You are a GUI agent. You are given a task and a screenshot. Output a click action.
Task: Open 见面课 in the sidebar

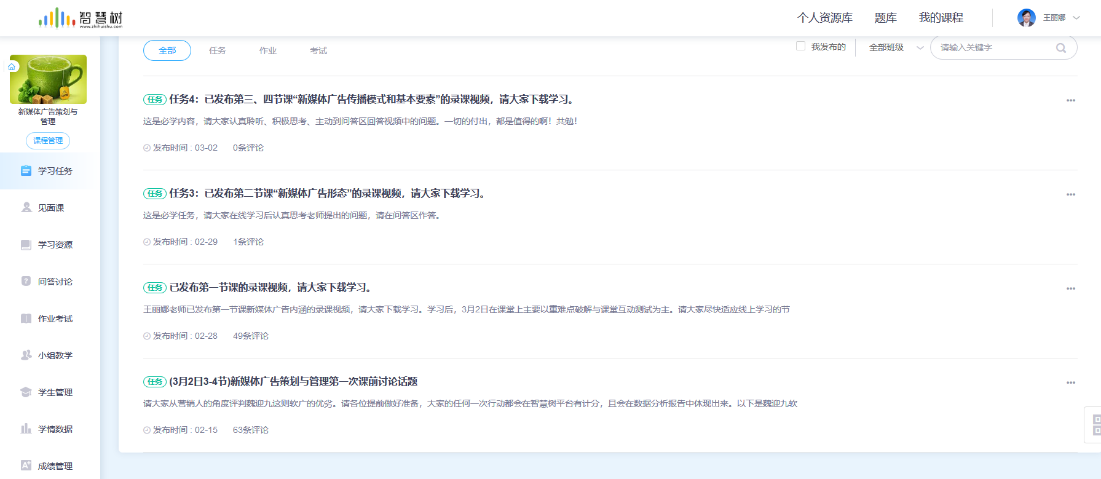(x=50, y=208)
